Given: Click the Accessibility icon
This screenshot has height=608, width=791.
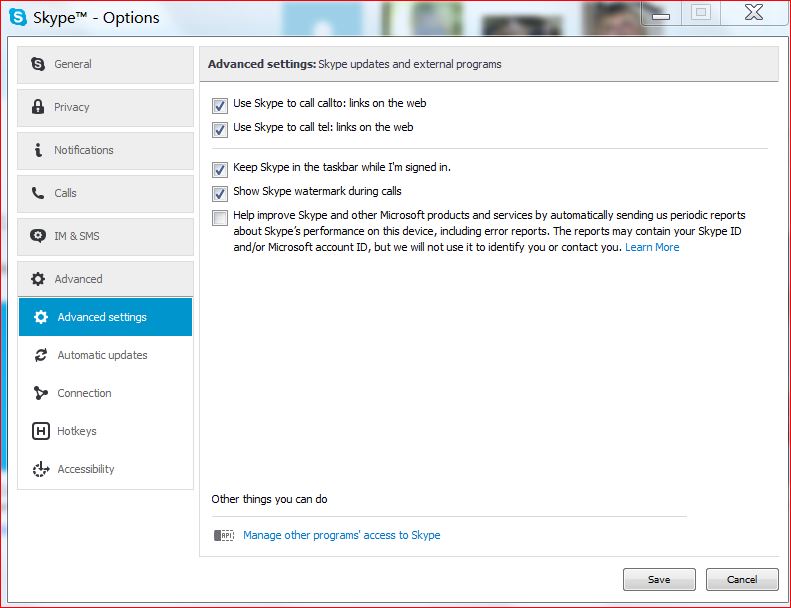Looking at the screenshot, I should point(41,469).
